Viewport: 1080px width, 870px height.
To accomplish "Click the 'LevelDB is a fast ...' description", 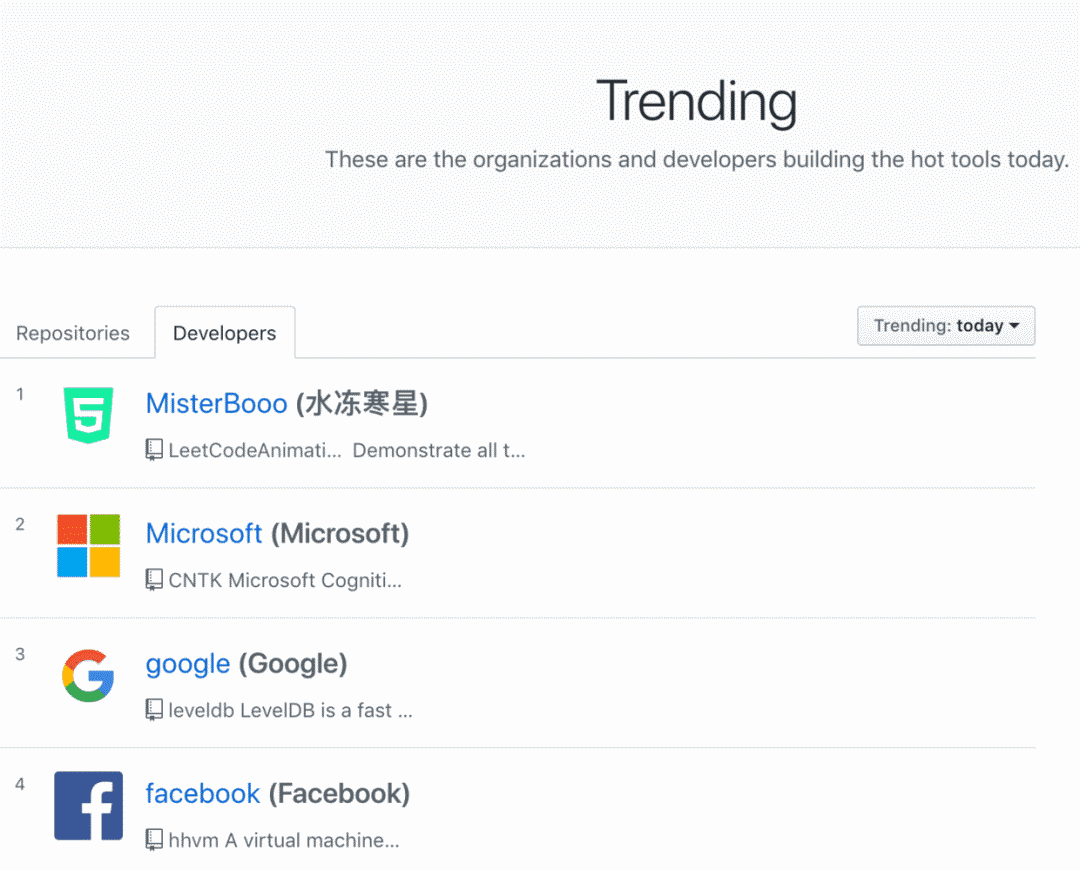I will [326, 710].
